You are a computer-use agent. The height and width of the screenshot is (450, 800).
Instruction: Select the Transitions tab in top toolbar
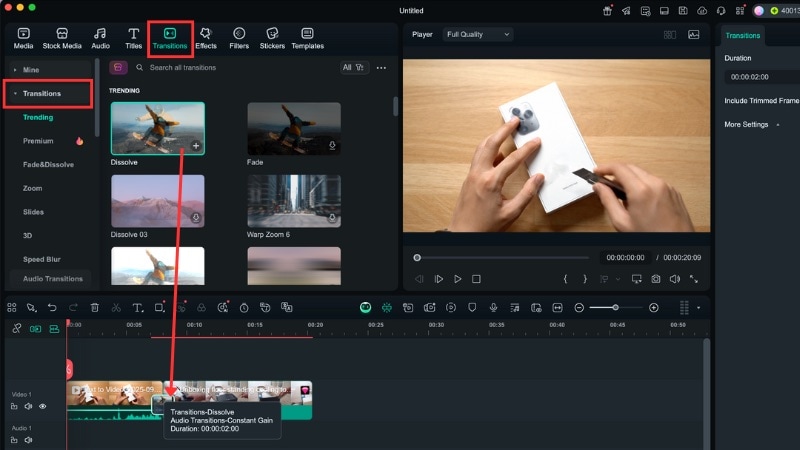pyautogui.click(x=170, y=39)
